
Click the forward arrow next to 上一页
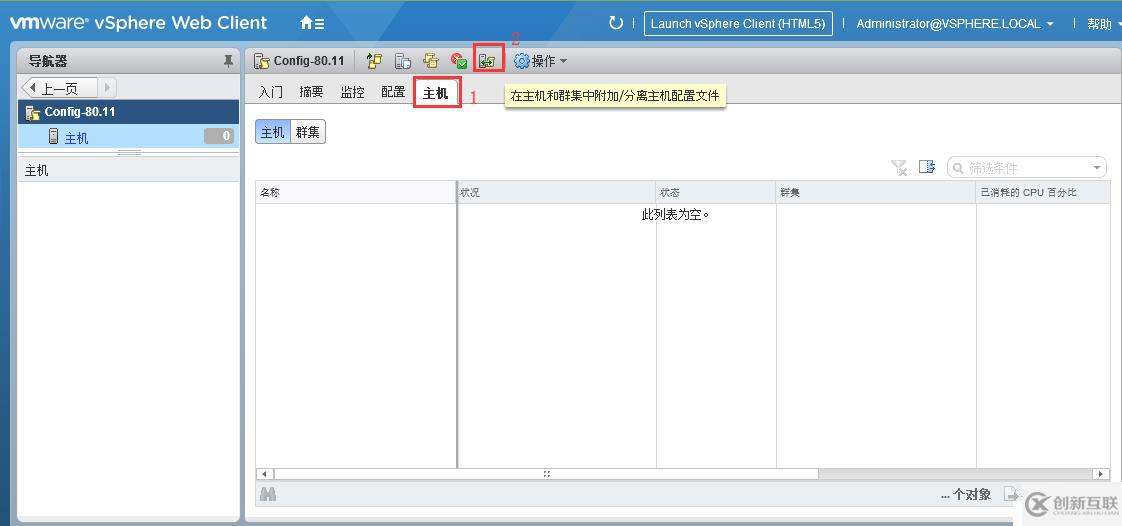coord(107,88)
